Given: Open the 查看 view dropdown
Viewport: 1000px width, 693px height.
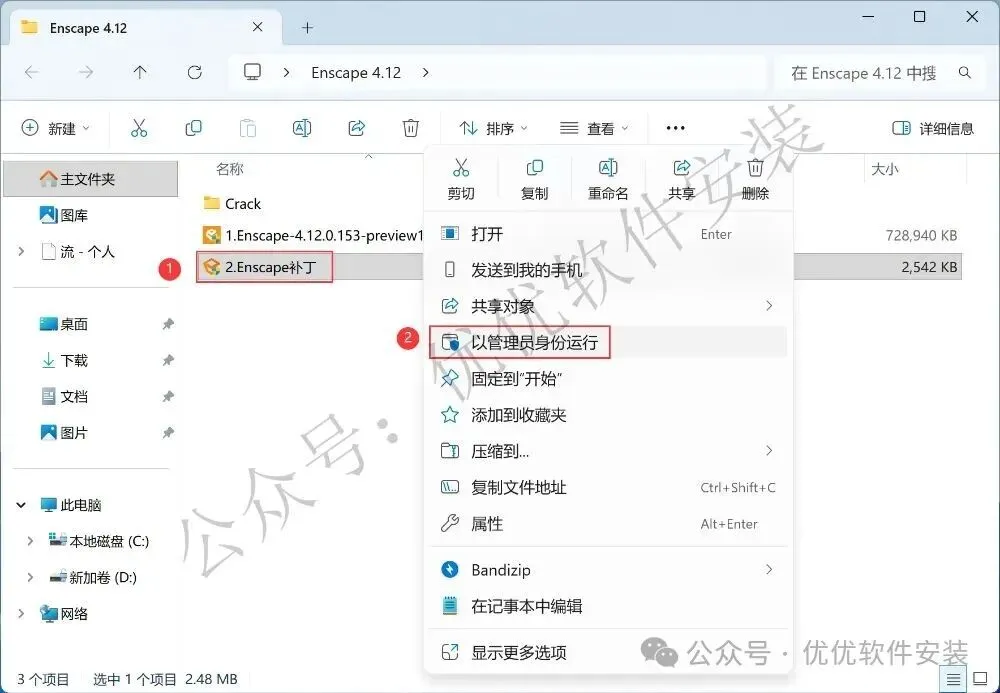Looking at the screenshot, I should pyautogui.click(x=594, y=128).
